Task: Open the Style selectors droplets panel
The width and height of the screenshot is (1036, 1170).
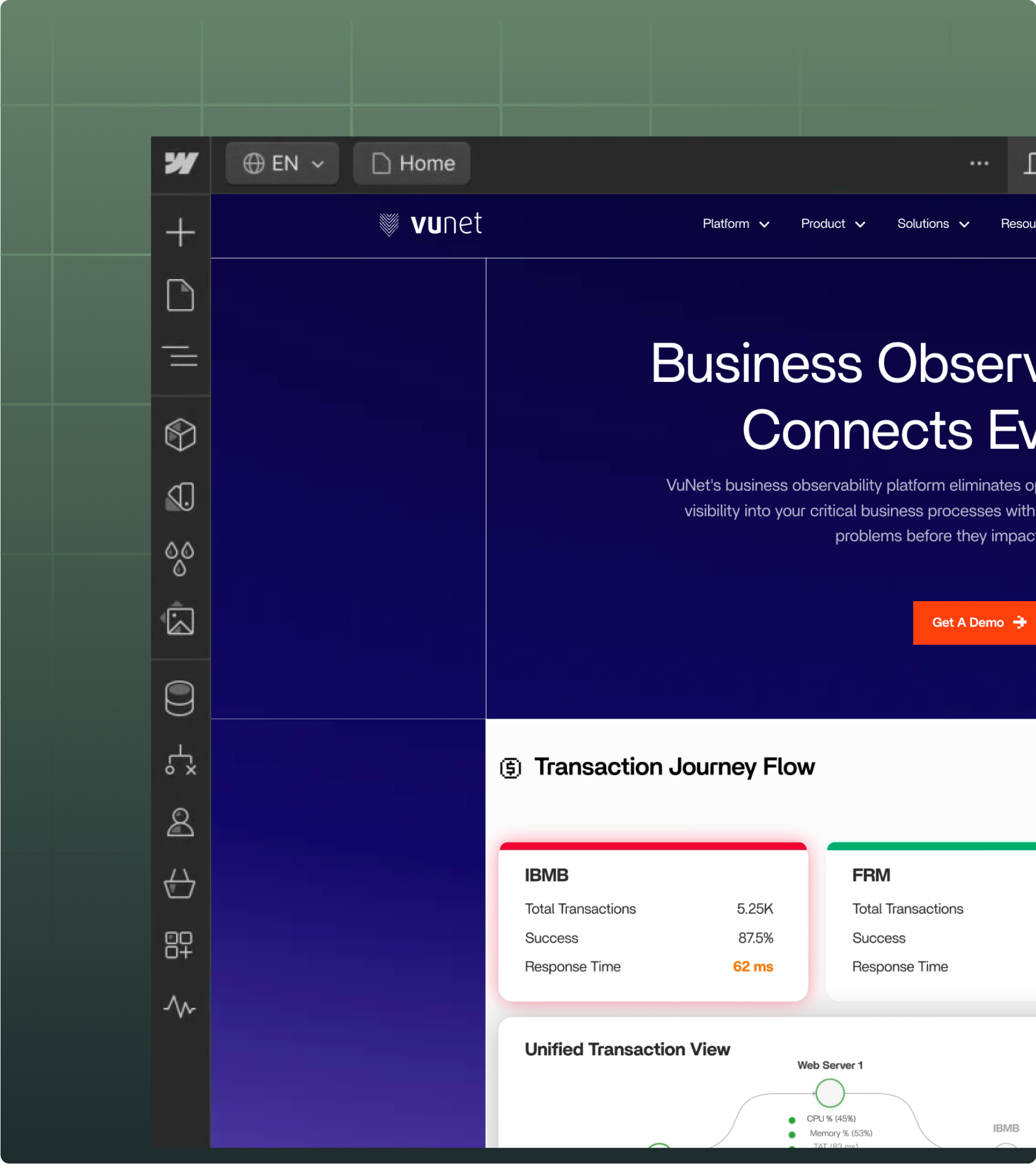Action: 180,559
